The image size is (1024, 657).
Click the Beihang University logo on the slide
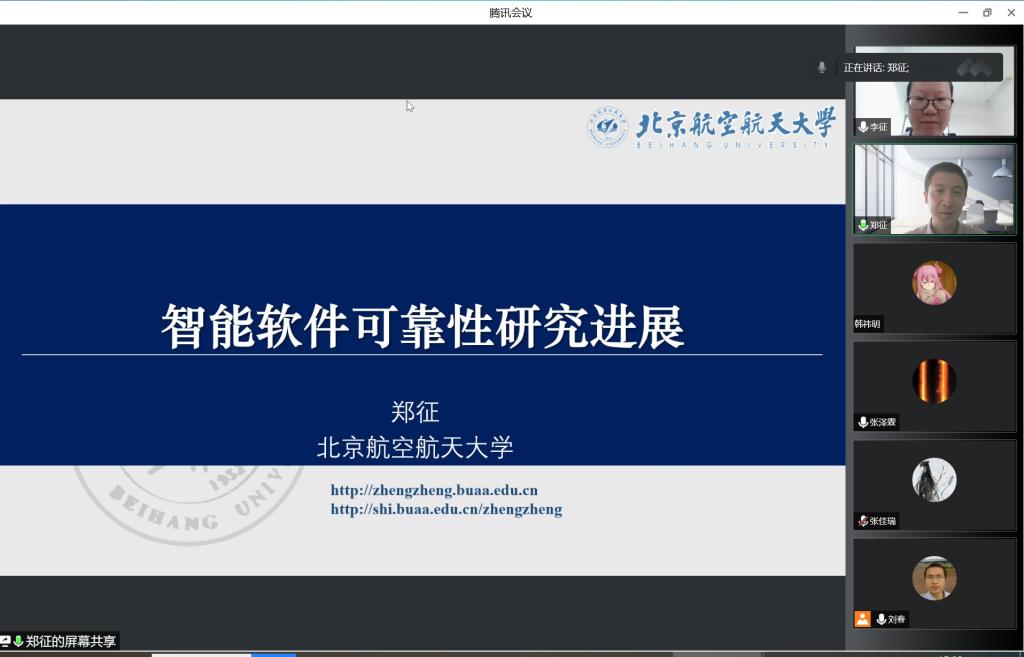710,128
